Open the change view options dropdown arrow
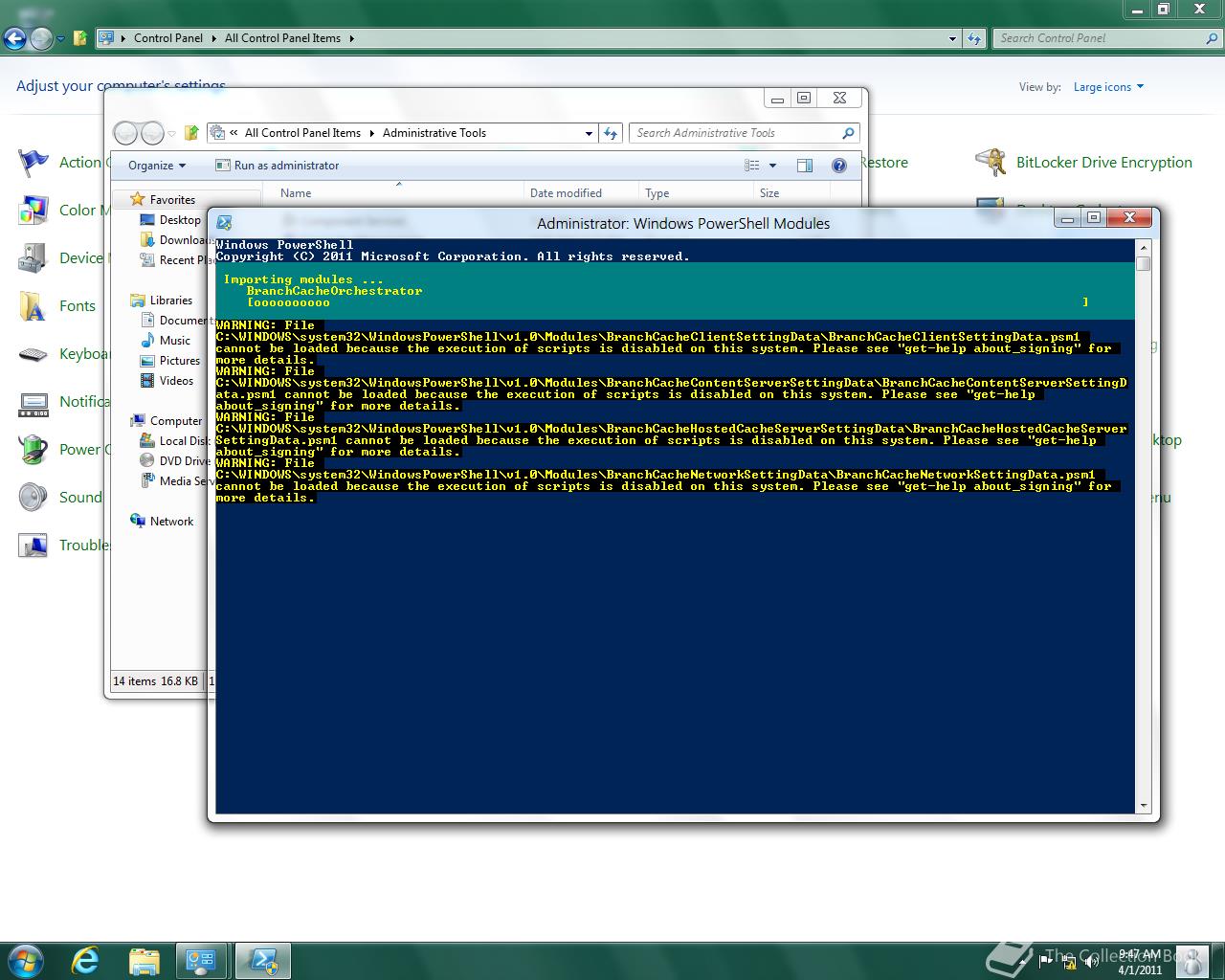 [772, 166]
